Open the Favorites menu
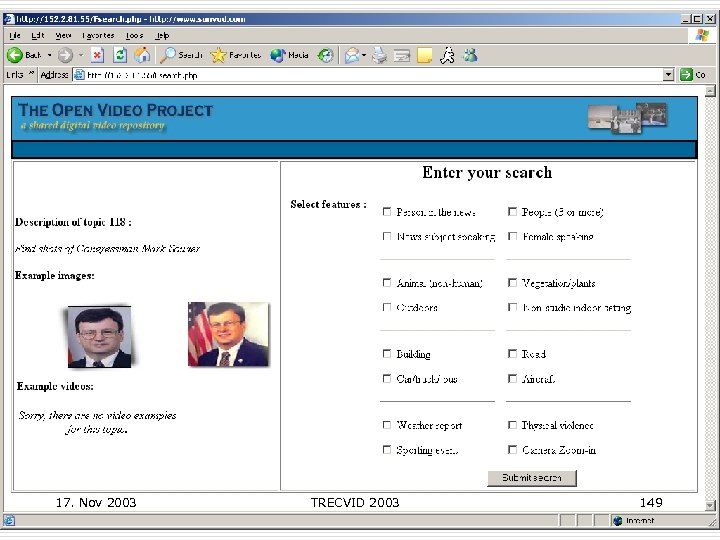The width and height of the screenshot is (720, 540). click(x=98, y=35)
